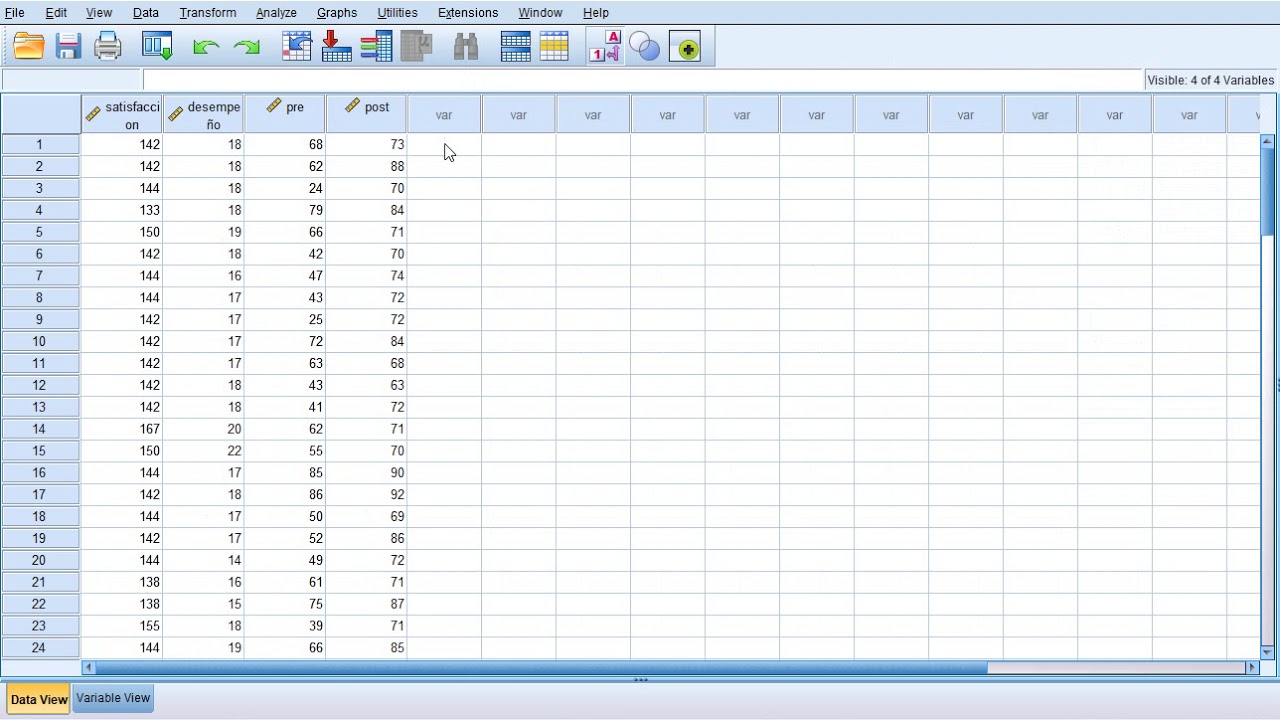Select desempeño value 20 in row 14

point(203,429)
